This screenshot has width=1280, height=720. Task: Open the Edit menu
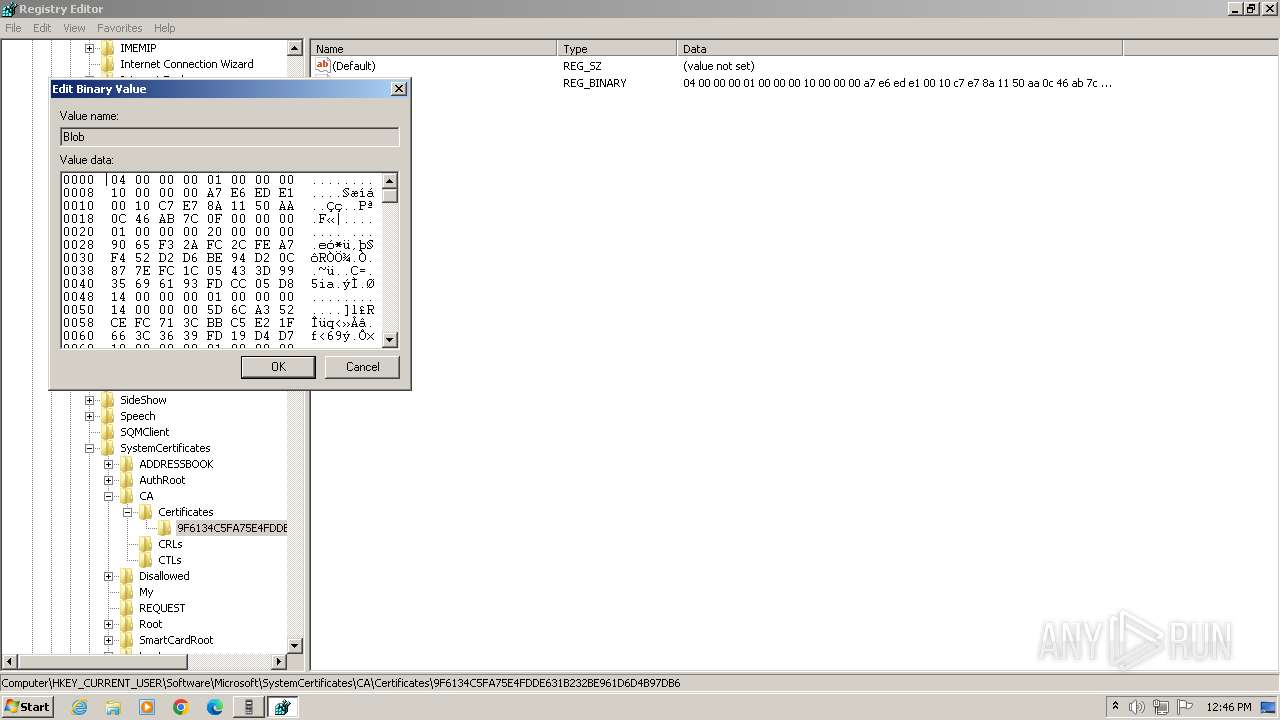pyautogui.click(x=42, y=28)
